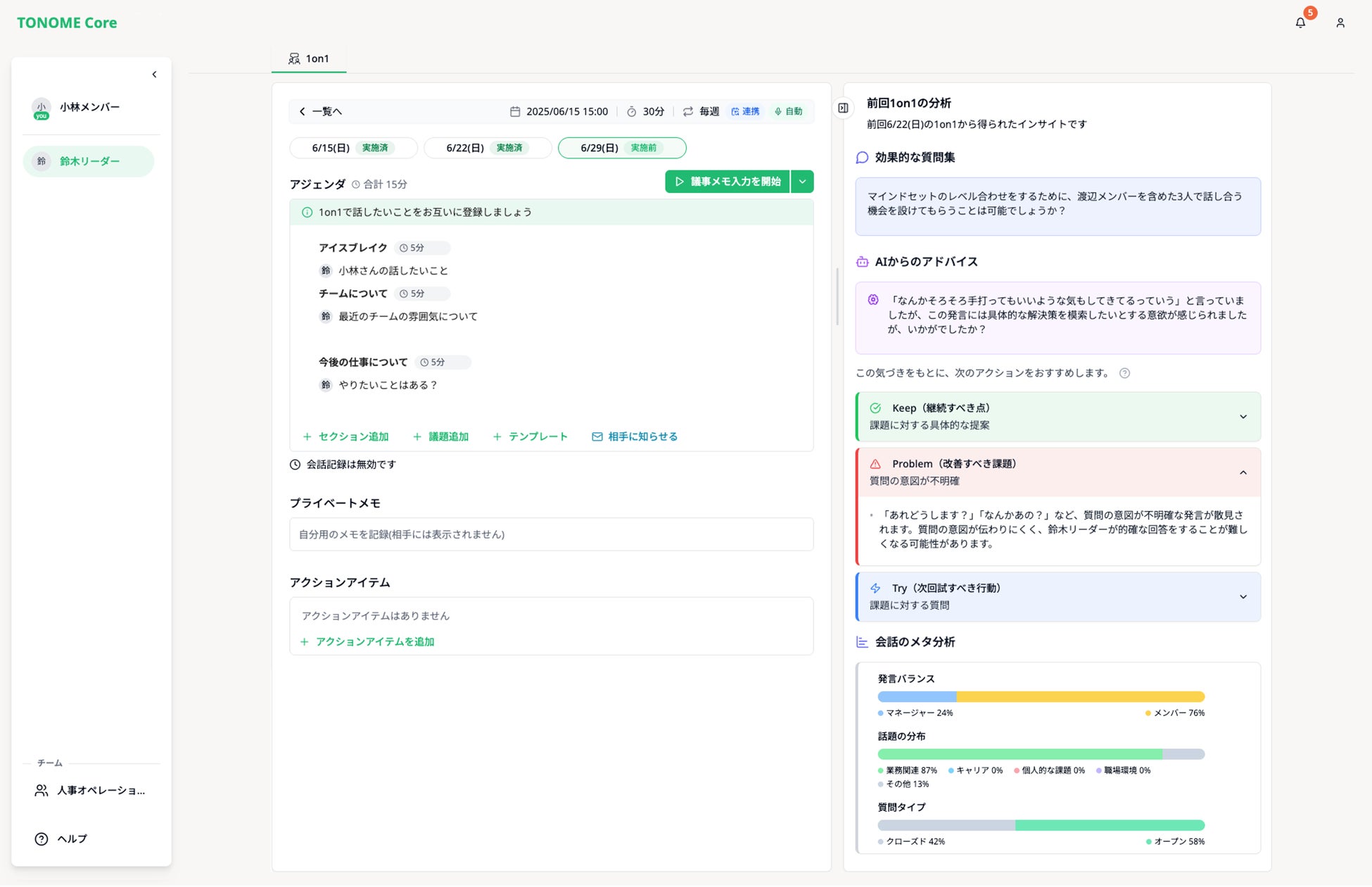Click the user profile icon
Screen dimensions: 1372x887
tap(1340, 23)
